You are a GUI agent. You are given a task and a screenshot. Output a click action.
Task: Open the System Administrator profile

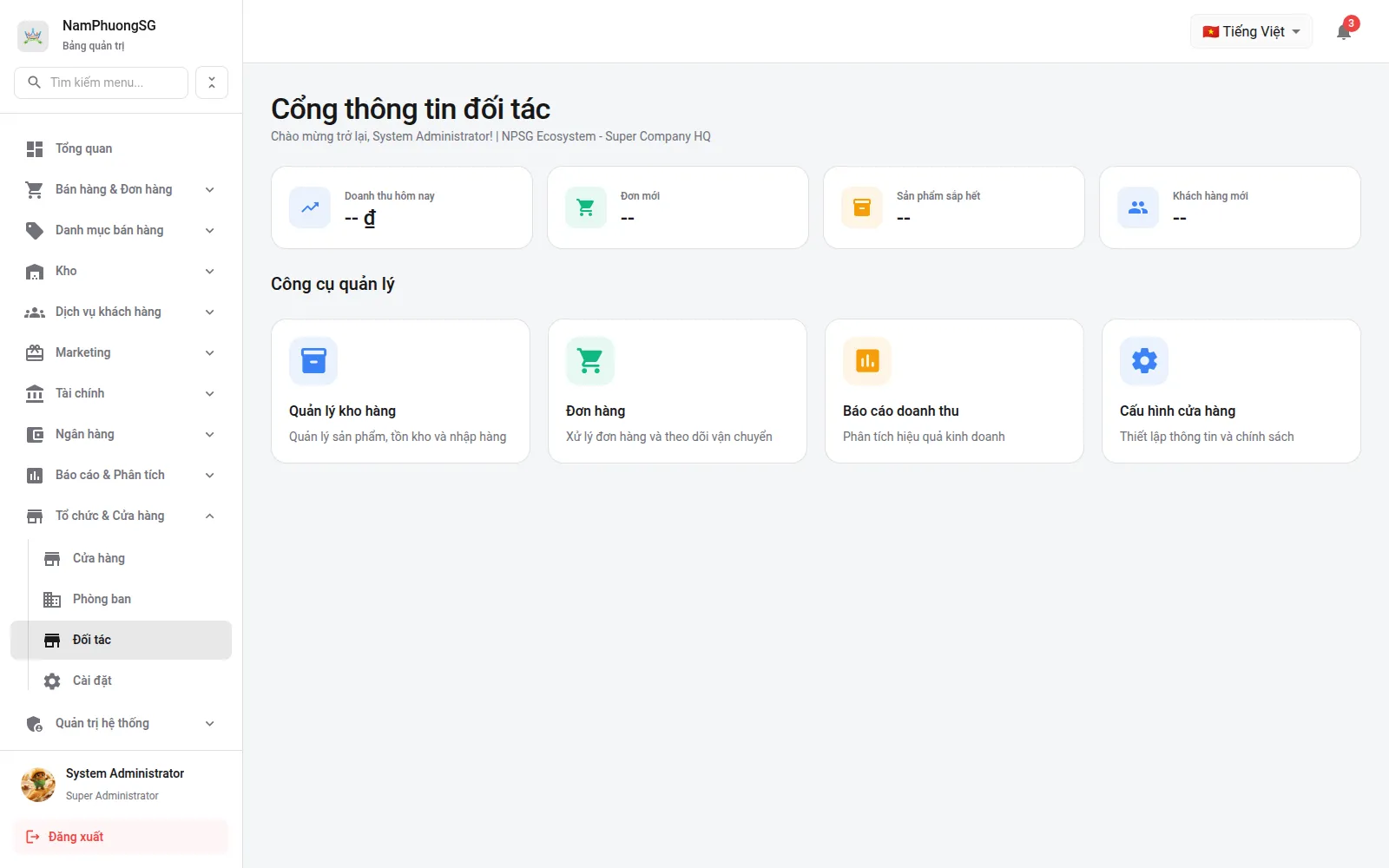tap(121, 784)
